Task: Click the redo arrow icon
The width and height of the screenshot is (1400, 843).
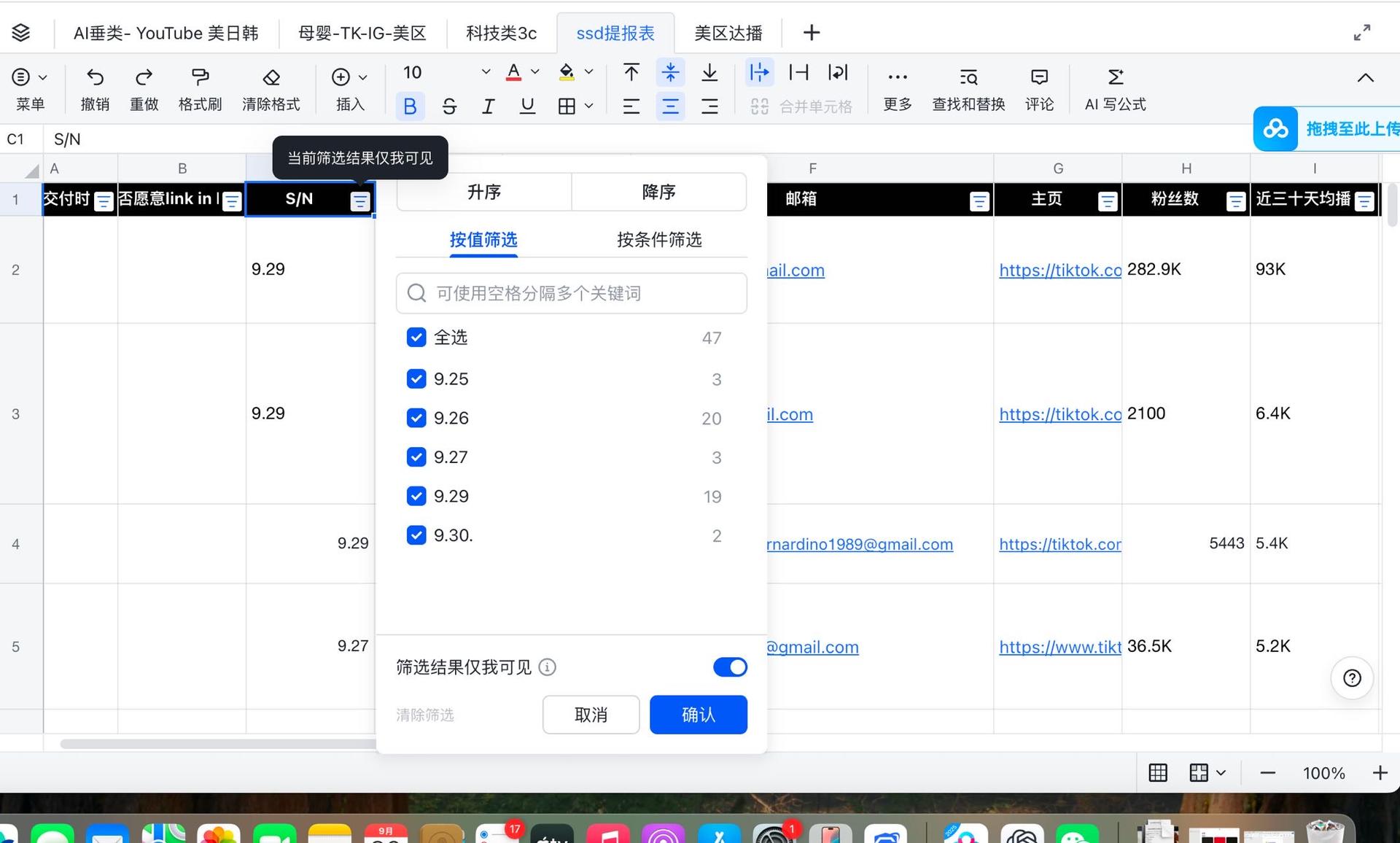Action: 144,77
